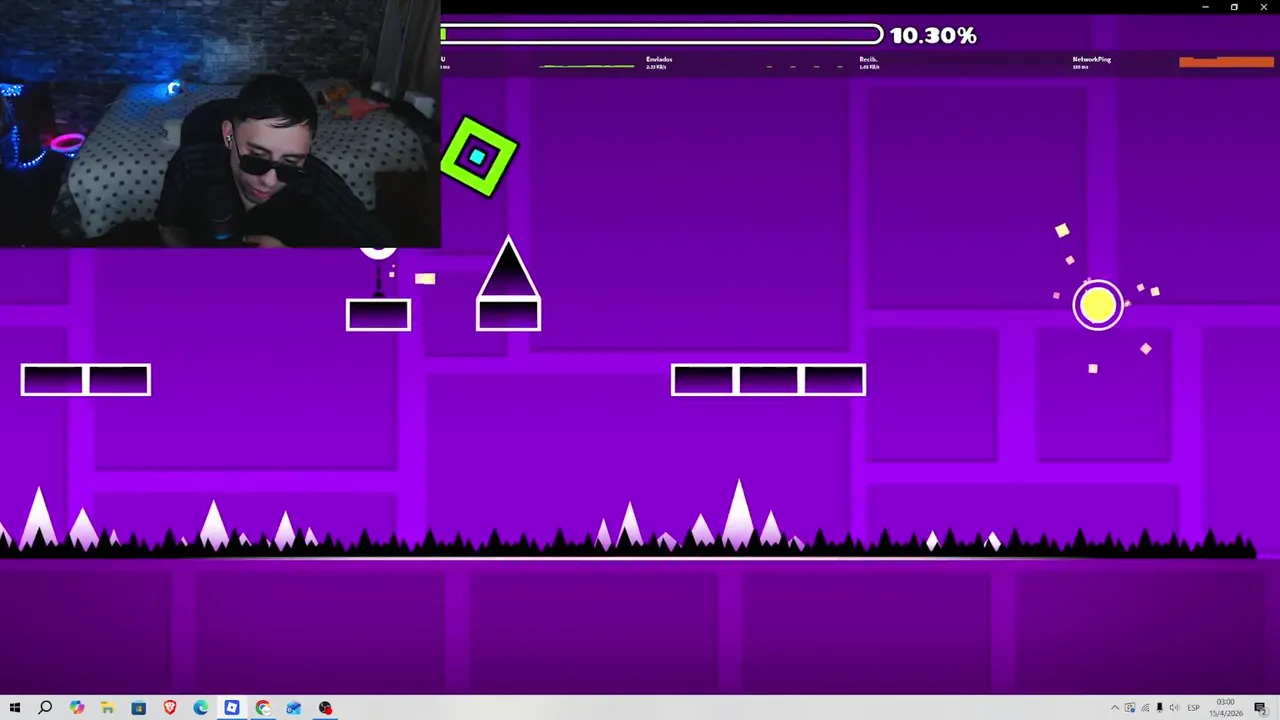Open File Explorer from taskbar
The height and width of the screenshot is (720, 1280).
pyautogui.click(x=107, y=708)
